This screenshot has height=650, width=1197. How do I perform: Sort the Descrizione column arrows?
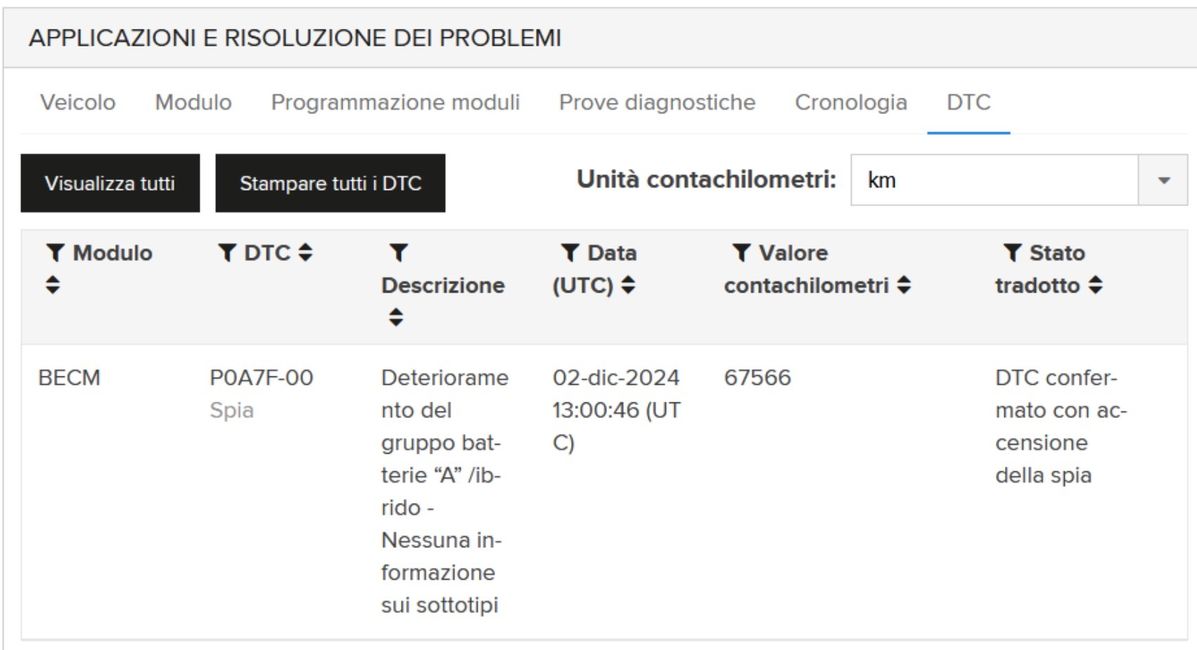point(395,317)
